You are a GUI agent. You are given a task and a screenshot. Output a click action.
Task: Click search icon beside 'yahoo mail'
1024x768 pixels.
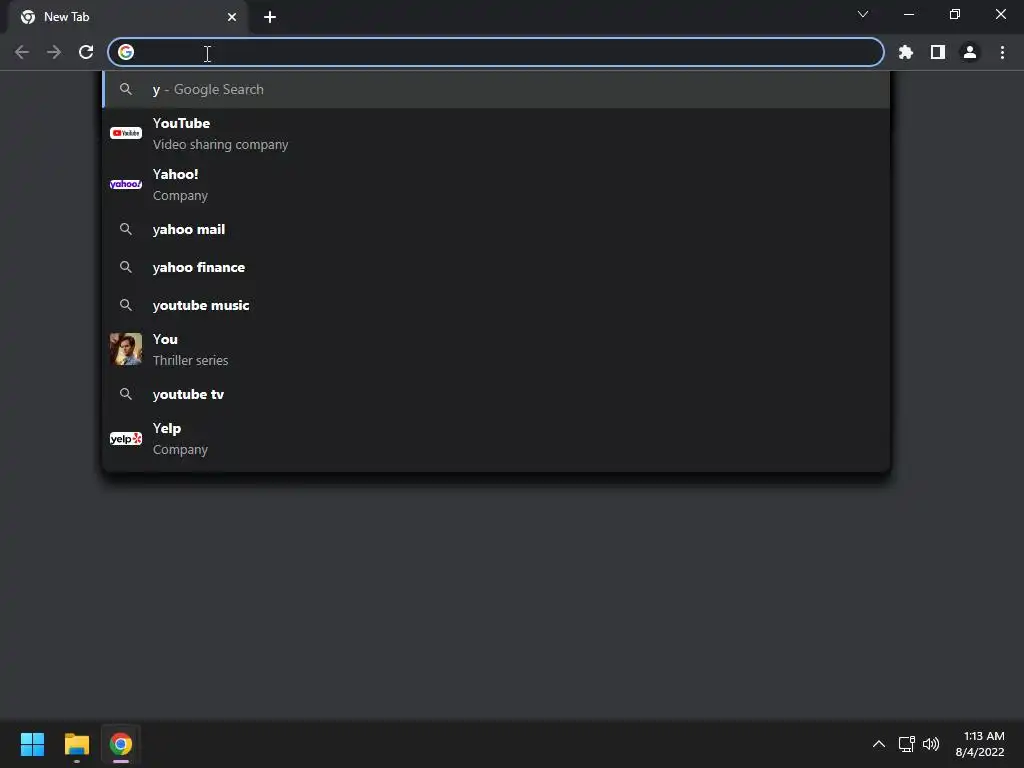[126, 229]
